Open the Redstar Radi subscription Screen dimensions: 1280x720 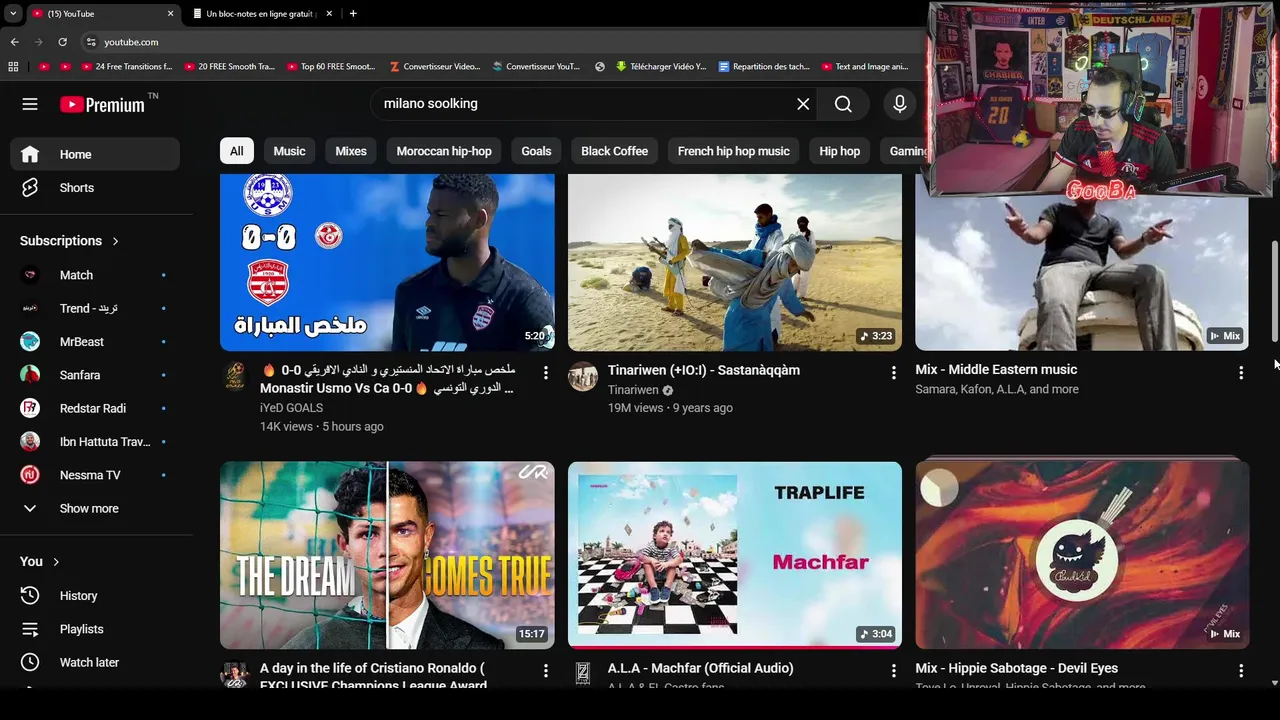[x=95, y=408]
